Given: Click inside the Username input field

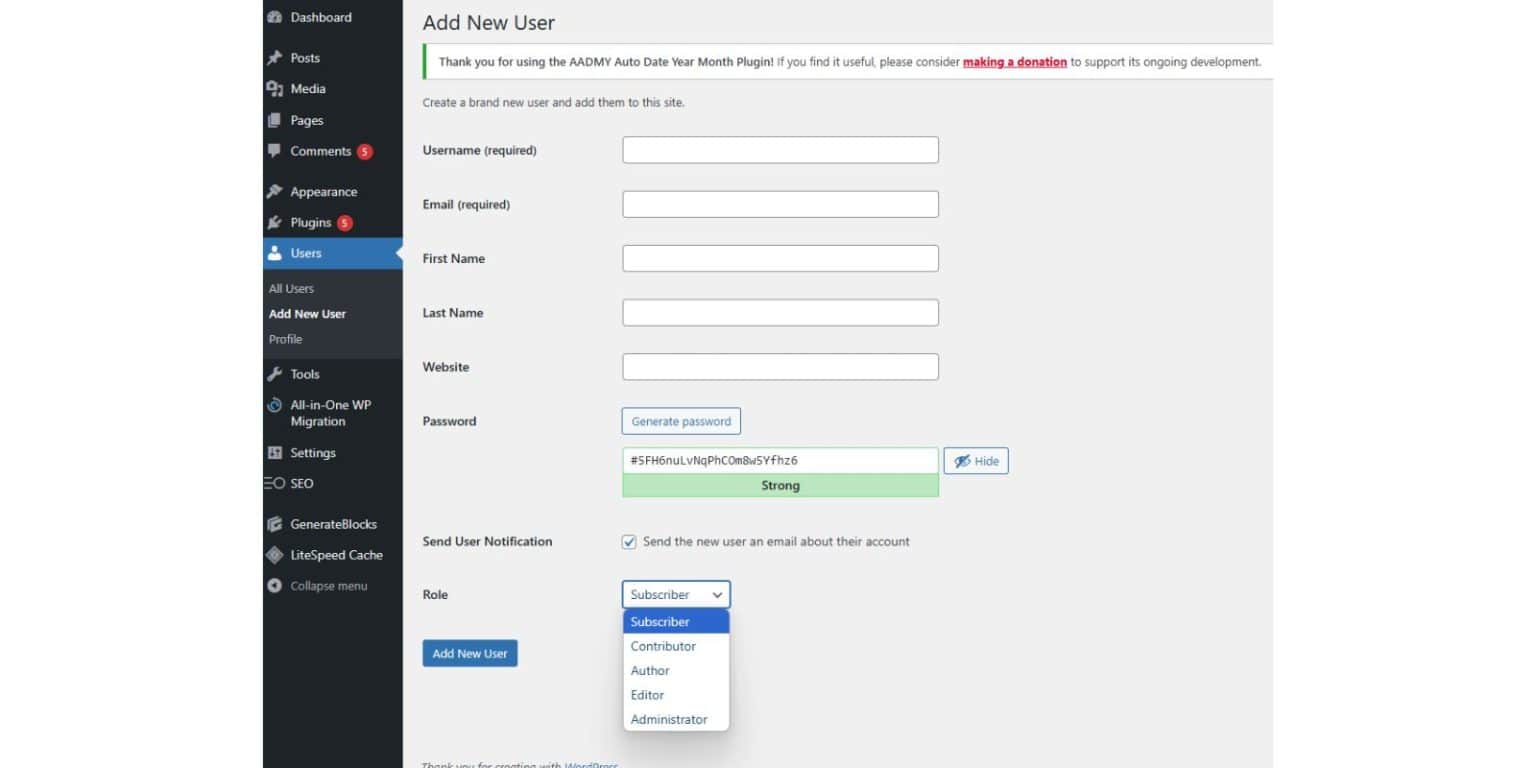Looking at the screenshot, I should coord(780,149).
